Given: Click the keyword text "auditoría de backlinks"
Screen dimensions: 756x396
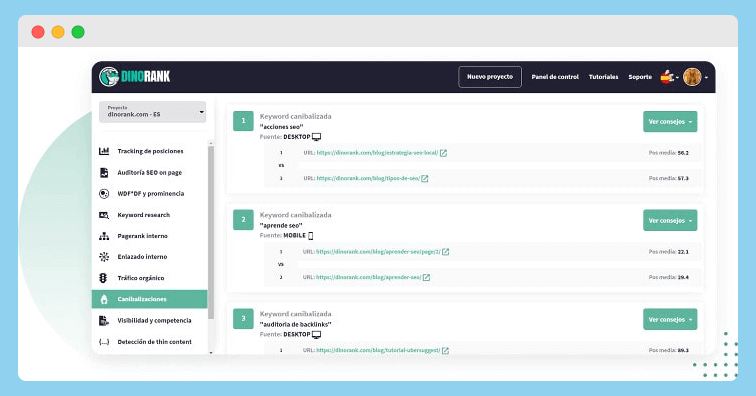Looking at the screenshot, I should coord(296,325).
